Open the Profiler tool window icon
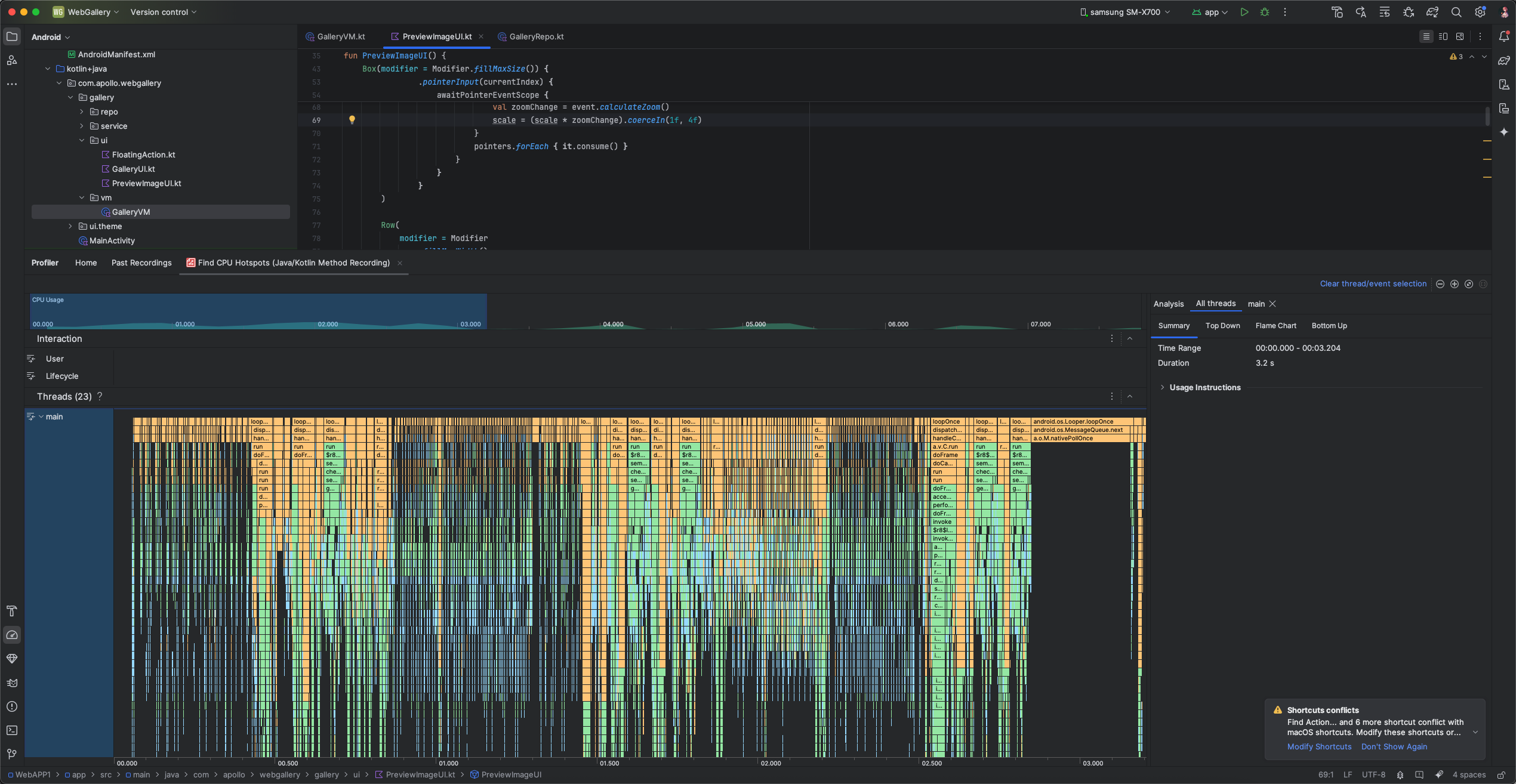Image resolution: width=1516 pixels, height=784 pixels. tap(11, 635)
